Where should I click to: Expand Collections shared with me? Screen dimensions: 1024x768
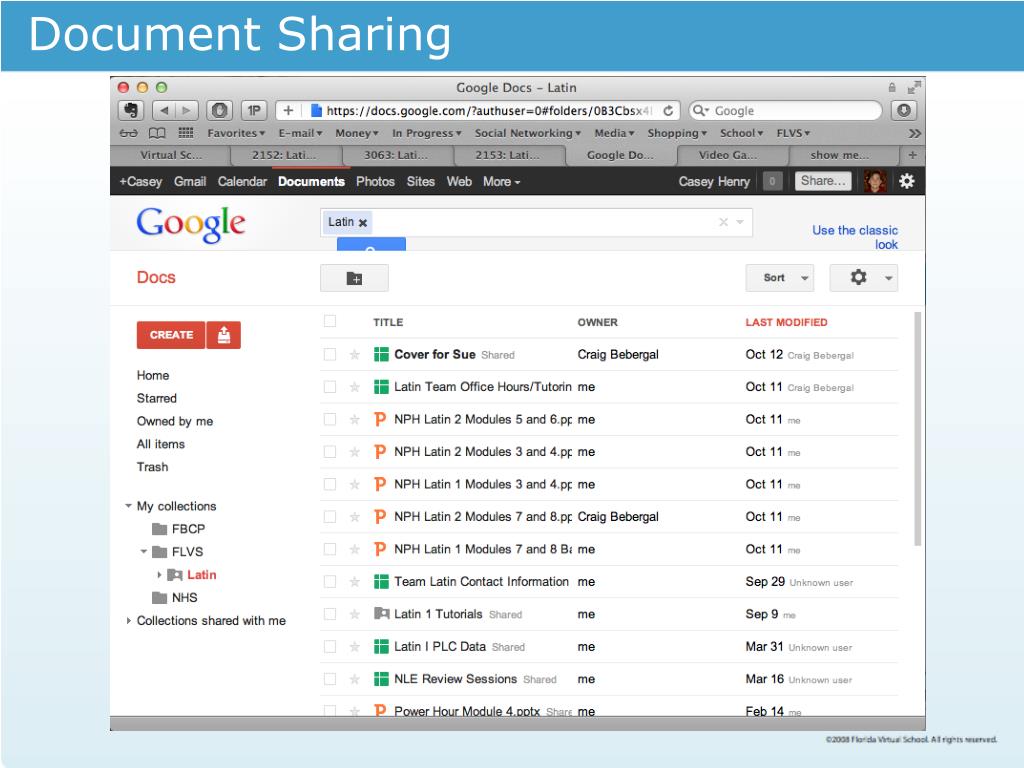(128, 620)
